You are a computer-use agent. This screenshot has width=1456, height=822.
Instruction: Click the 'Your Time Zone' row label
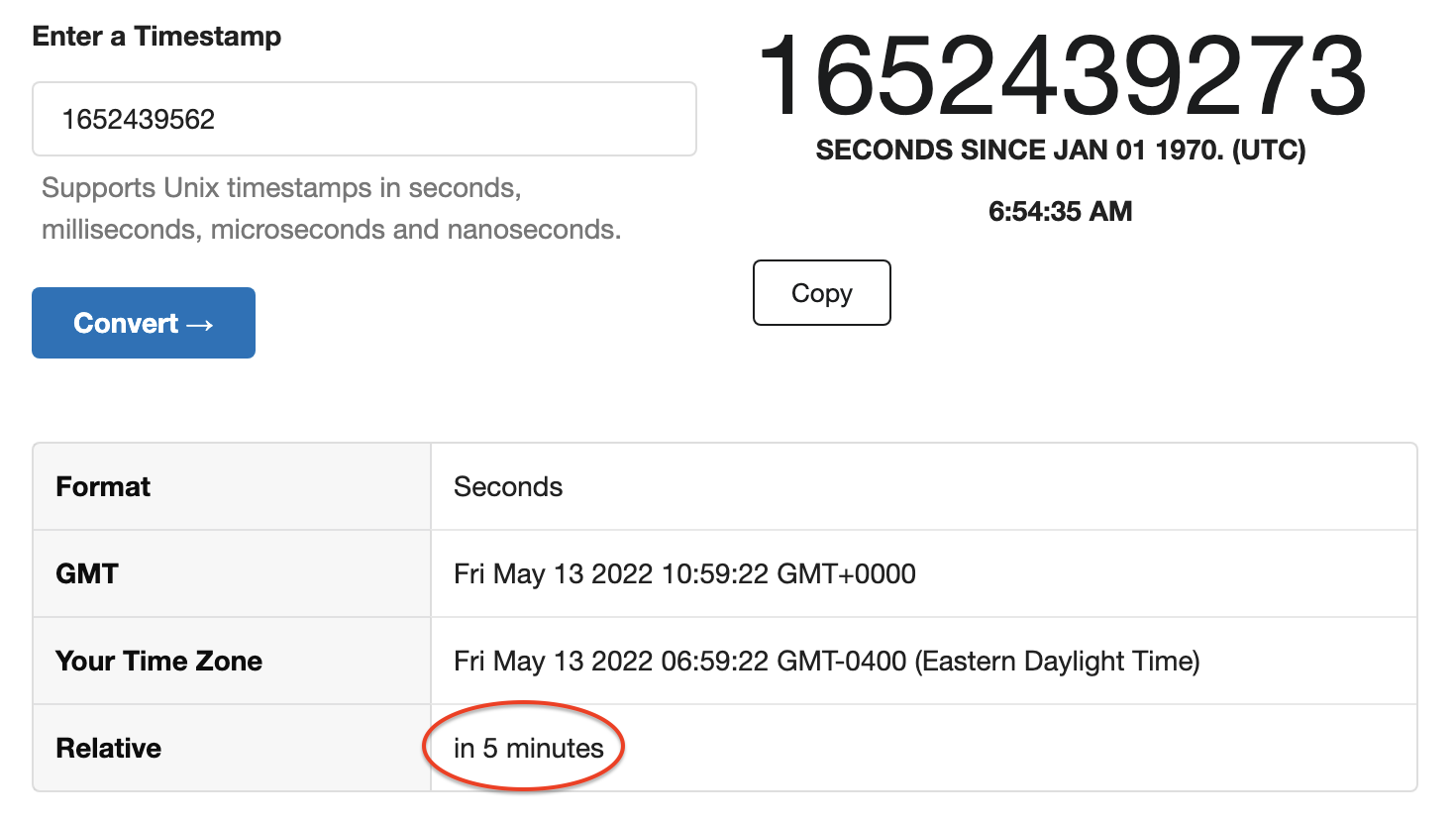point(159,661)
